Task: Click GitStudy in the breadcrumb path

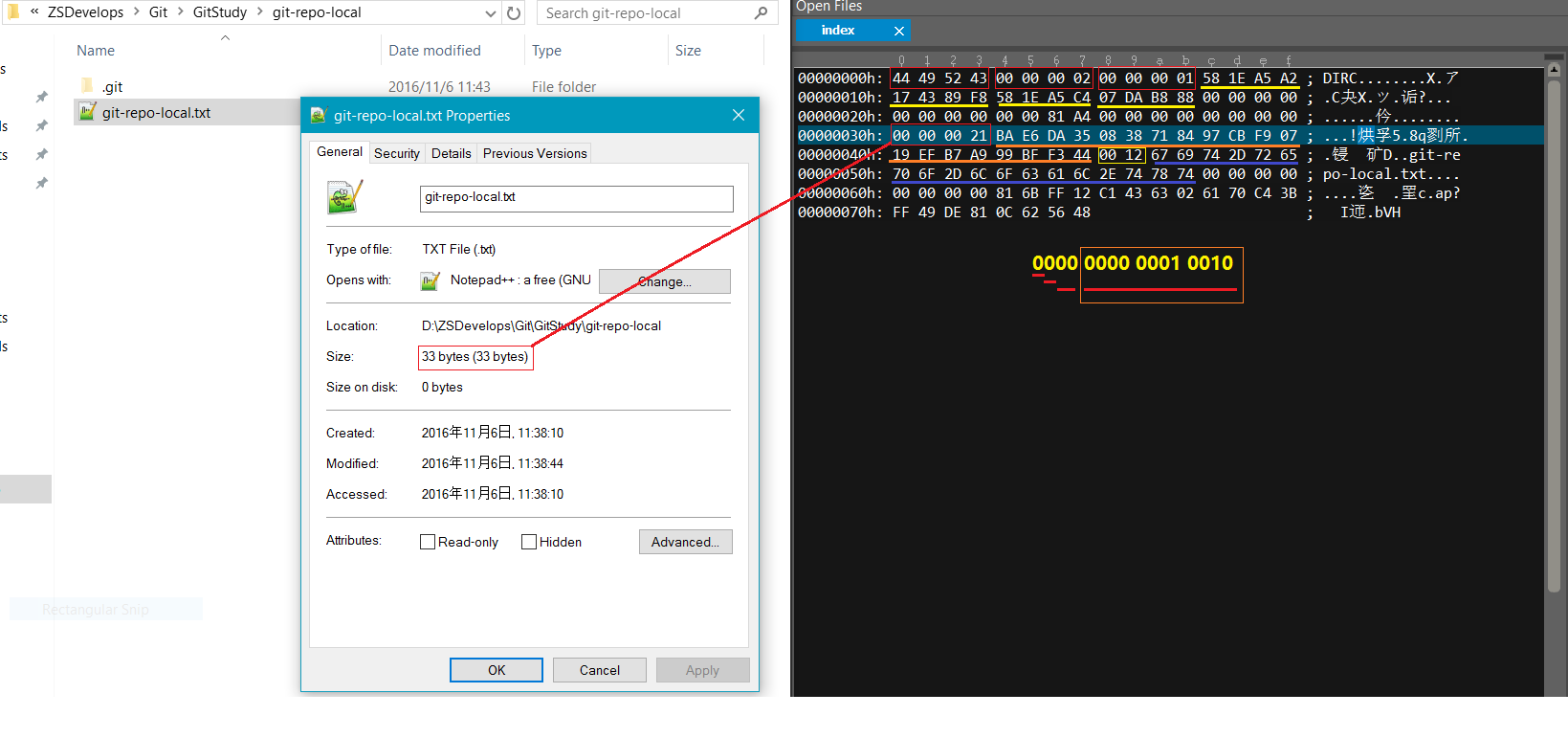Action: coord(220,12)
